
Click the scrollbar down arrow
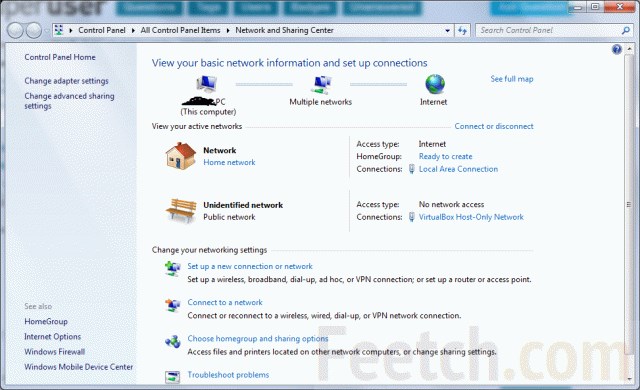[x=629, y=379]
